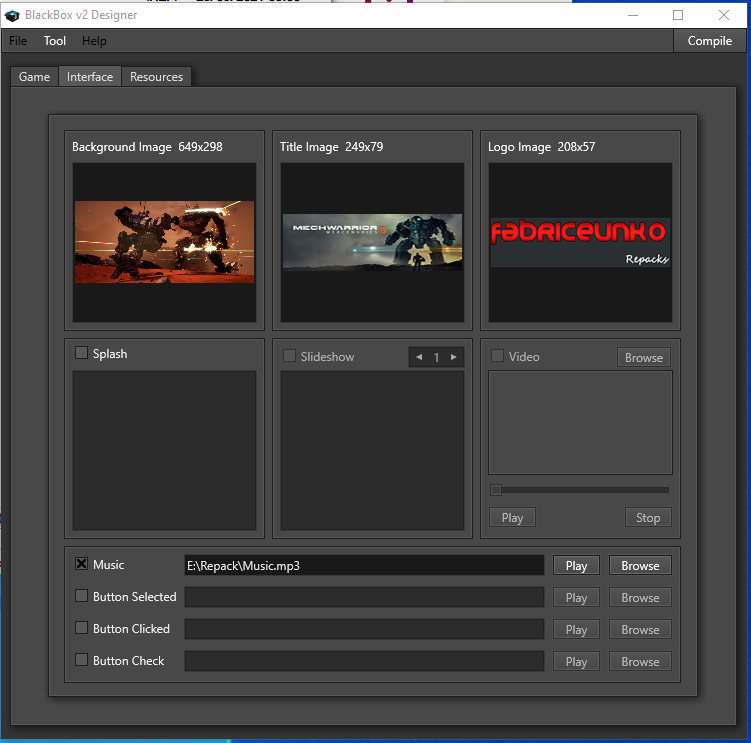Viewport: 751px width, 743px height.
Task: Open the Help menu
Action: click(x=94, y=41)
